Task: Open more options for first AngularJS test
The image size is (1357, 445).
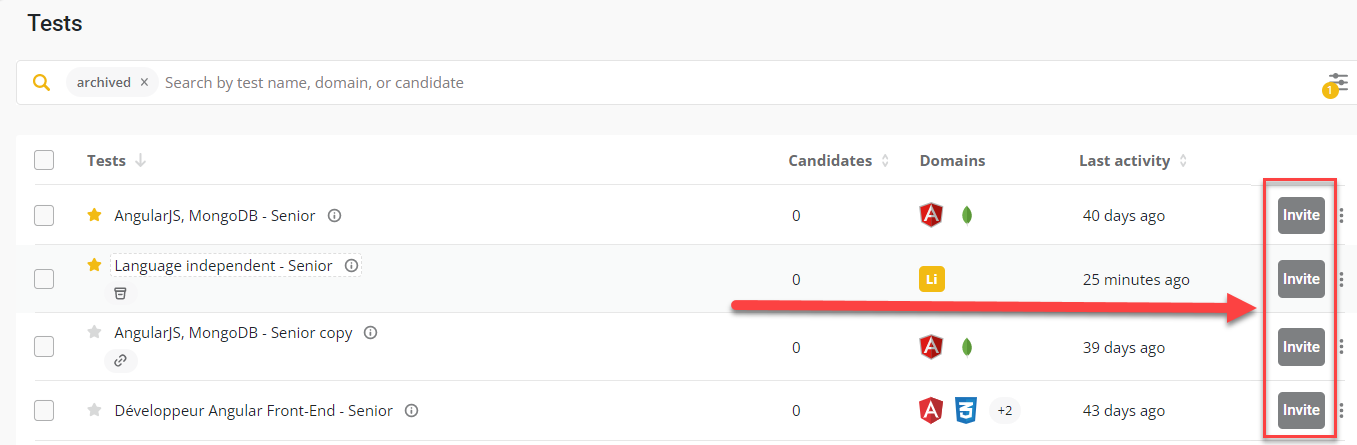Action: tap(1341, 215)
